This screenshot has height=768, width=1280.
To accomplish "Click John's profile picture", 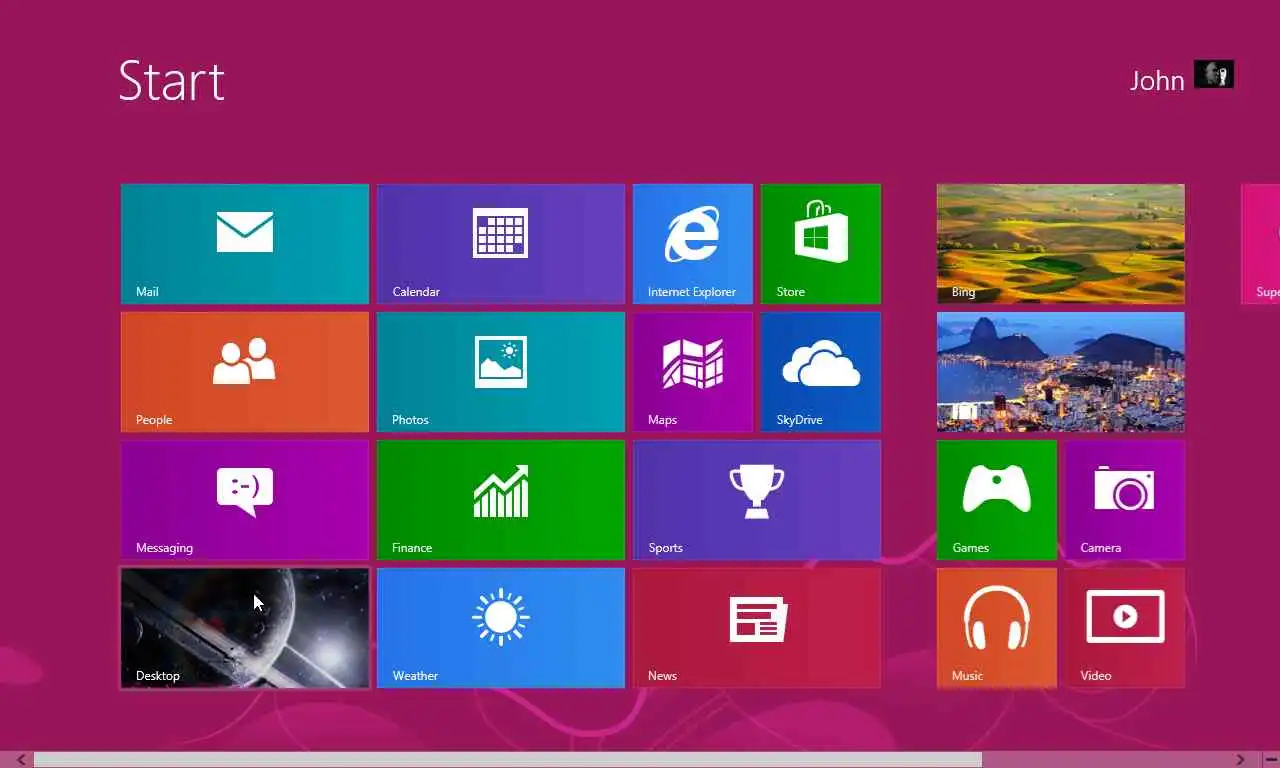I will 1214,74.
